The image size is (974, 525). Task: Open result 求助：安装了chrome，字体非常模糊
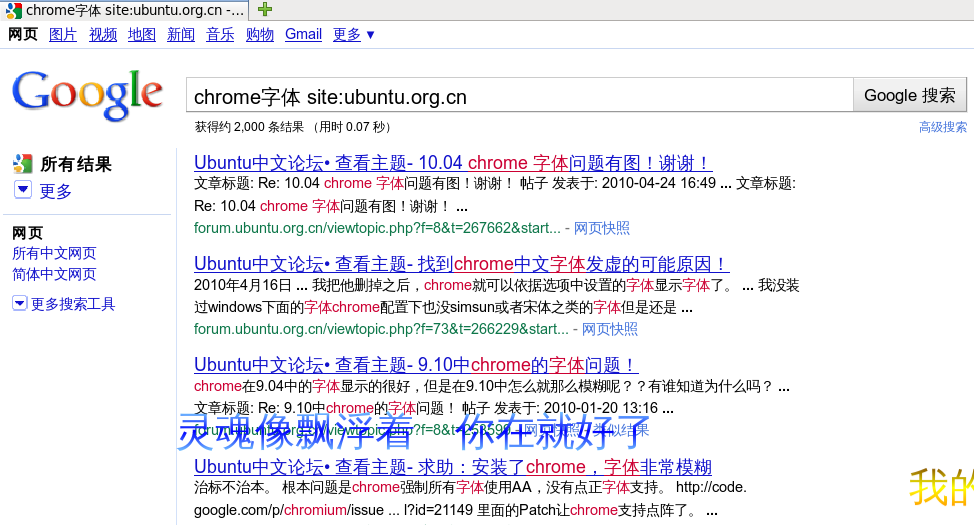click(x=453, y=467)
